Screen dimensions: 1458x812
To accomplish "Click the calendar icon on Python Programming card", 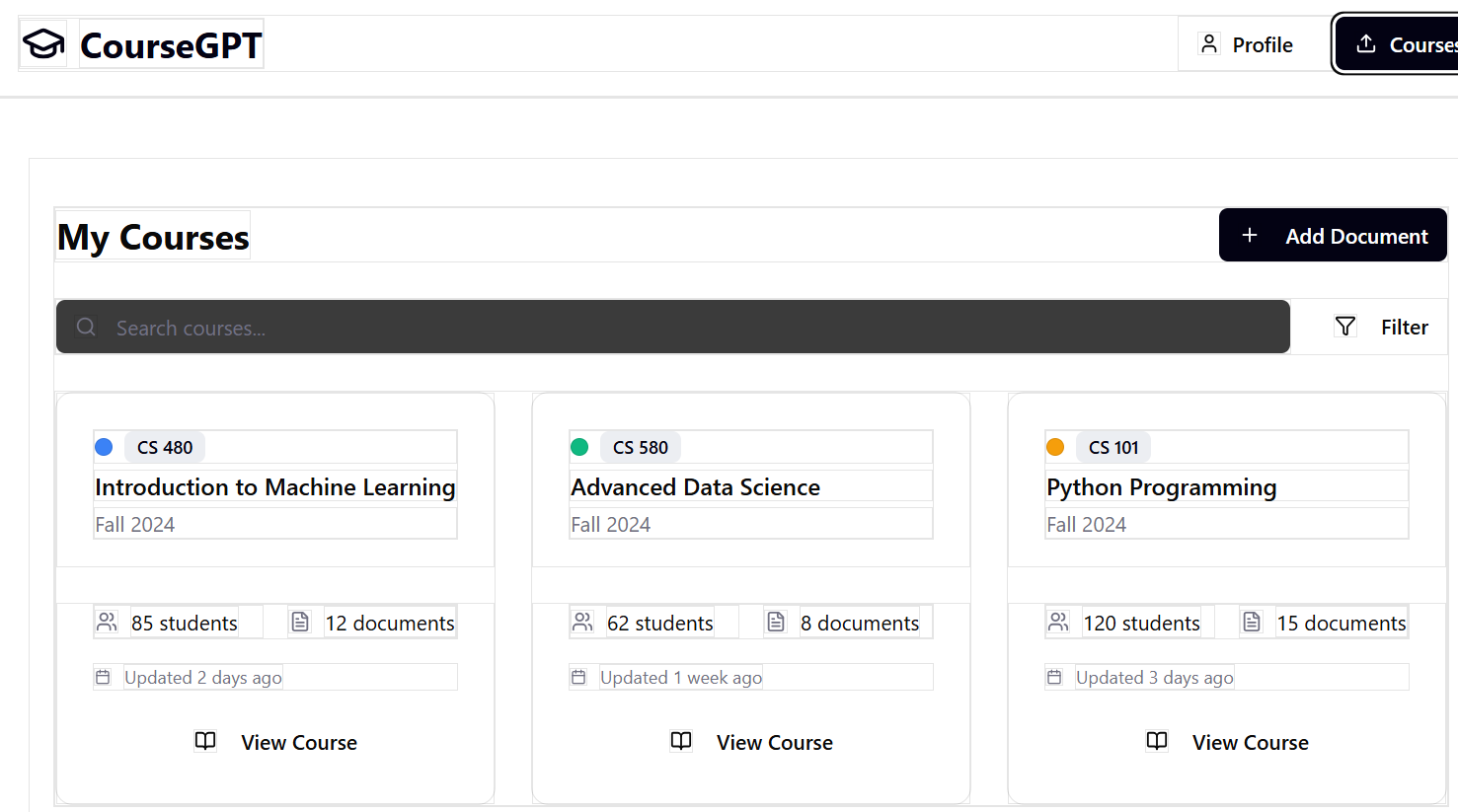I will [1055, 676].
